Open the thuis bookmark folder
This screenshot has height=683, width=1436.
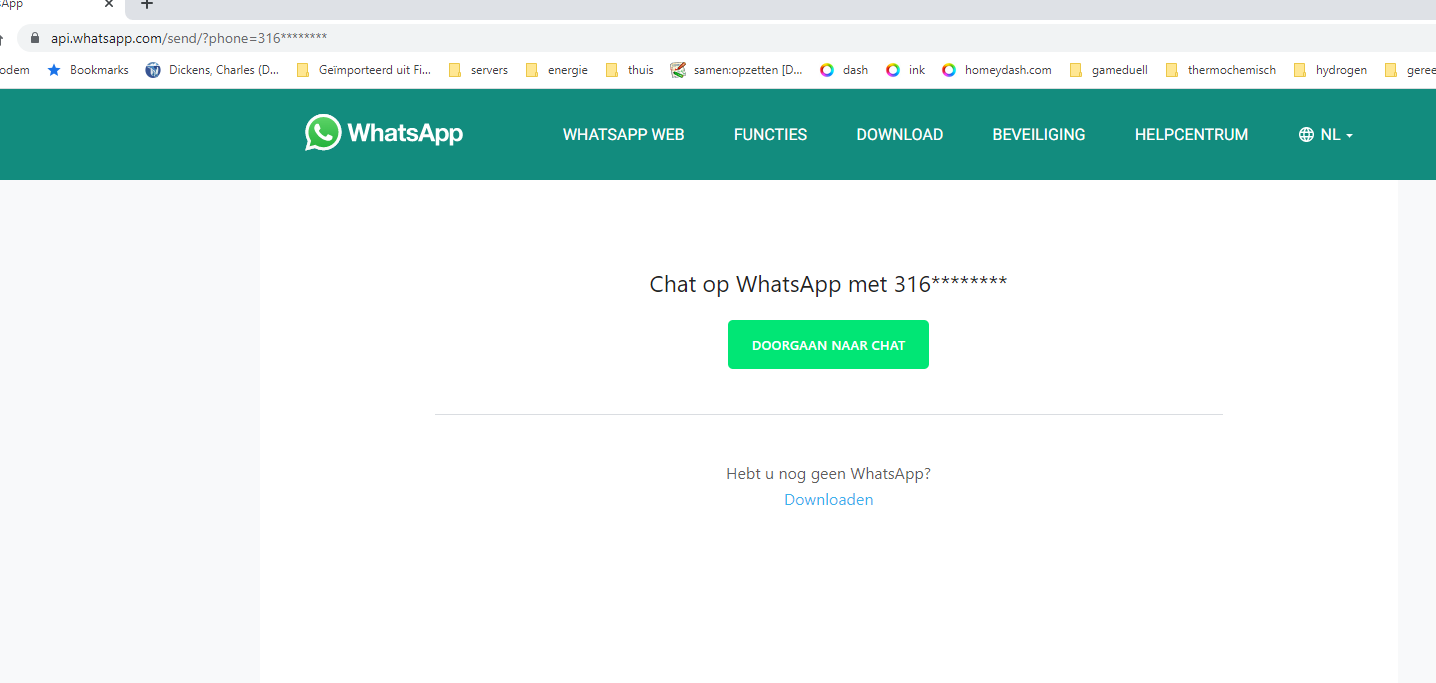(x=629, y=70)
